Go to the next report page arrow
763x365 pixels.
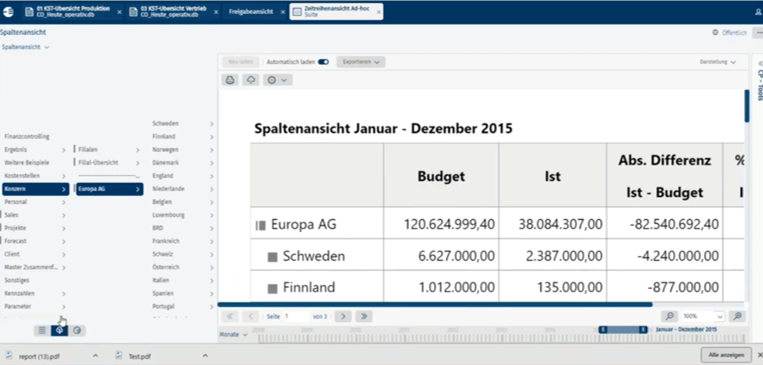tap(343, 316)
